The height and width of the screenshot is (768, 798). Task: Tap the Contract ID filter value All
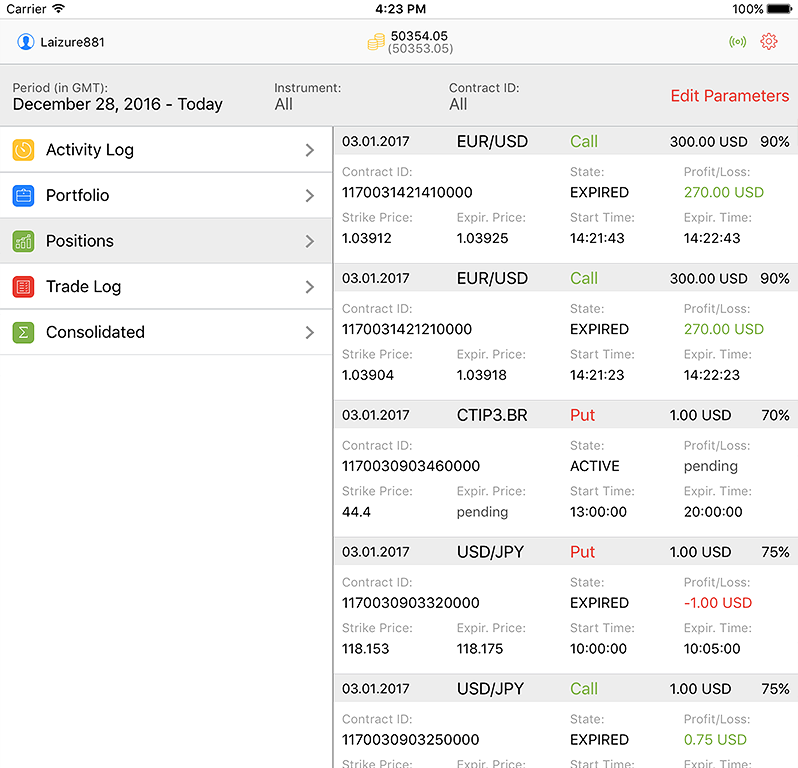458,104
